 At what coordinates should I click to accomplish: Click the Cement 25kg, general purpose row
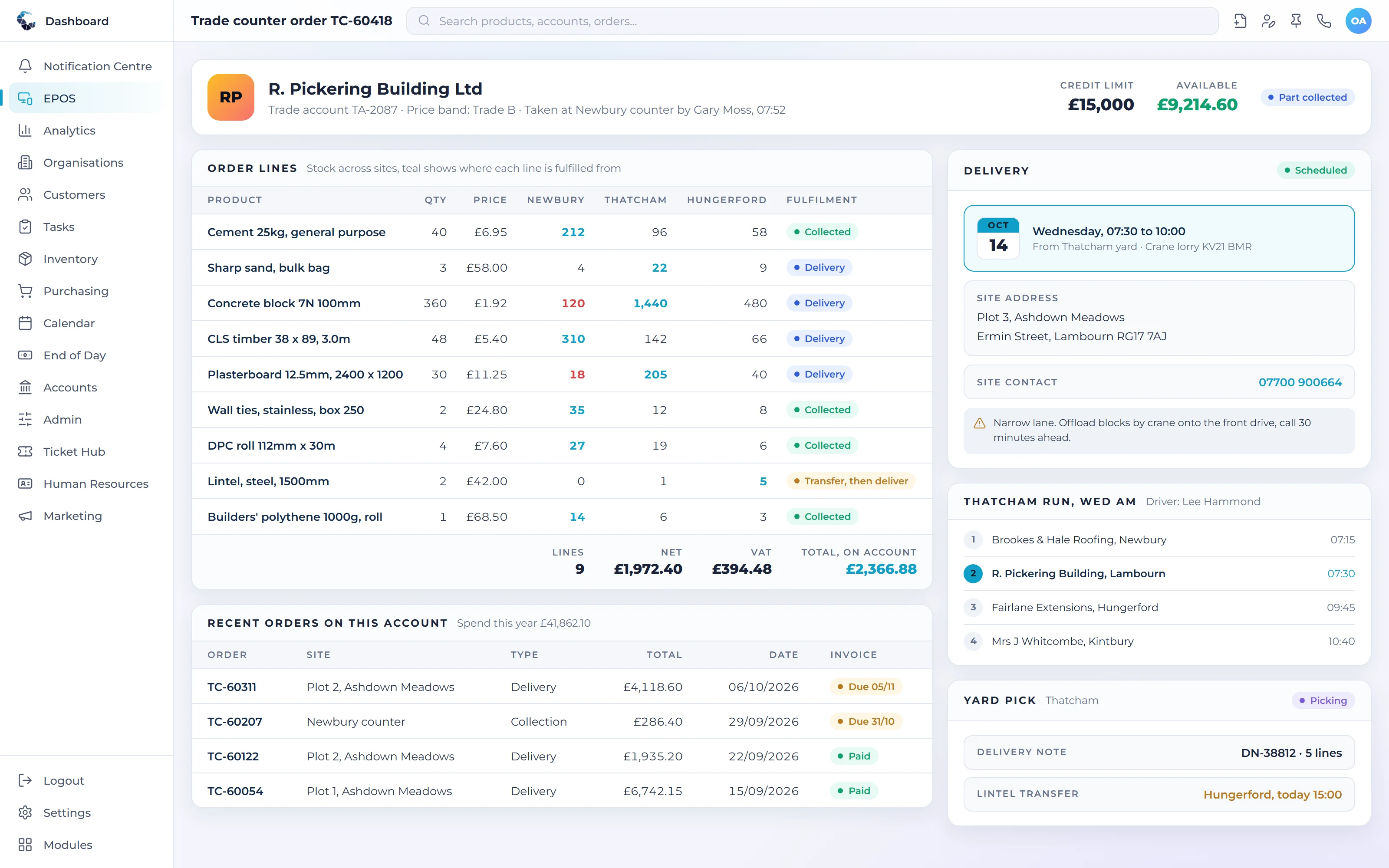coord(561,232)
